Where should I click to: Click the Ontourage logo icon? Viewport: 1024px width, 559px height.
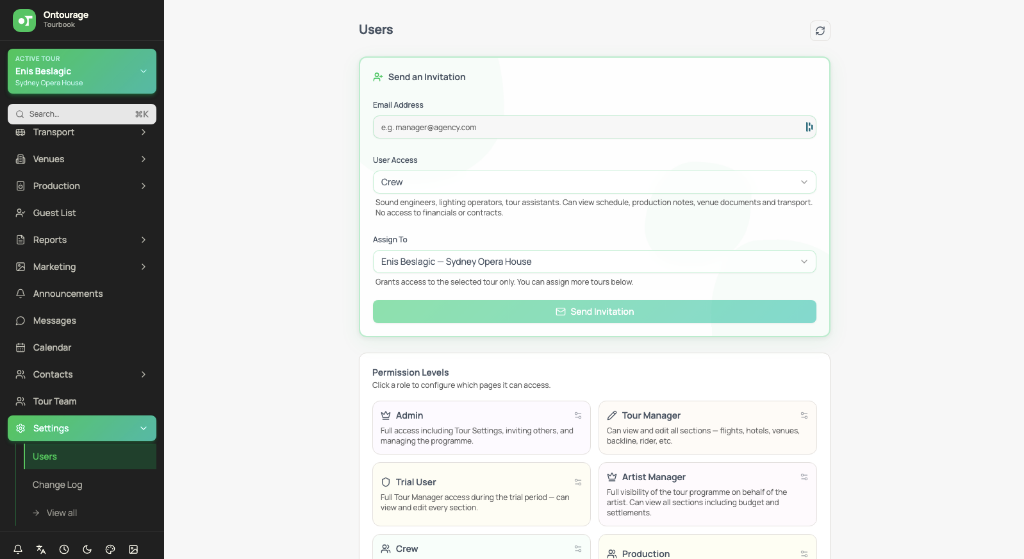click(x=24, y=20)
